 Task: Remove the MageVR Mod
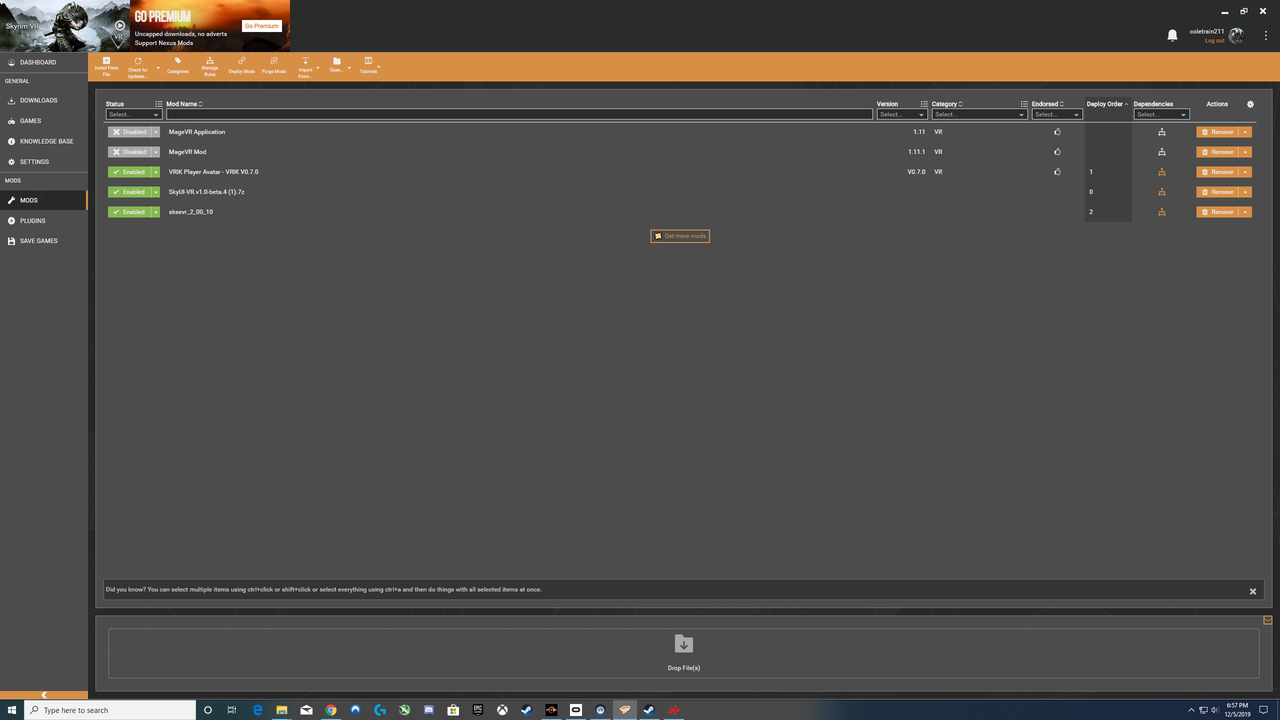[x=1217, y=152]
